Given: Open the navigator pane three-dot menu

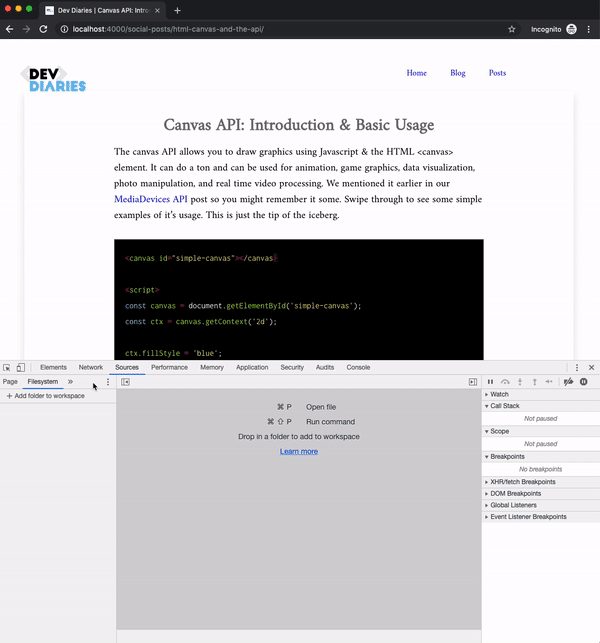Looking at the screenshot, I should pos(108,382).
